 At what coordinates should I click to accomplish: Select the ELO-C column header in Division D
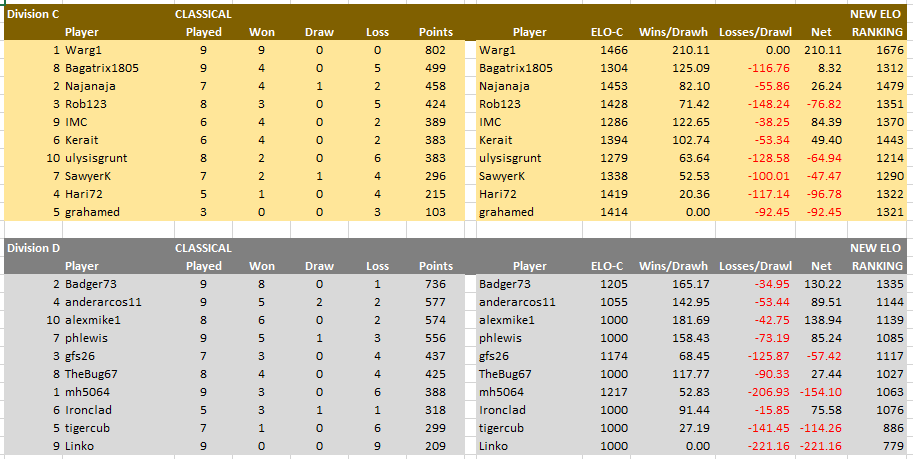point(607,266)
